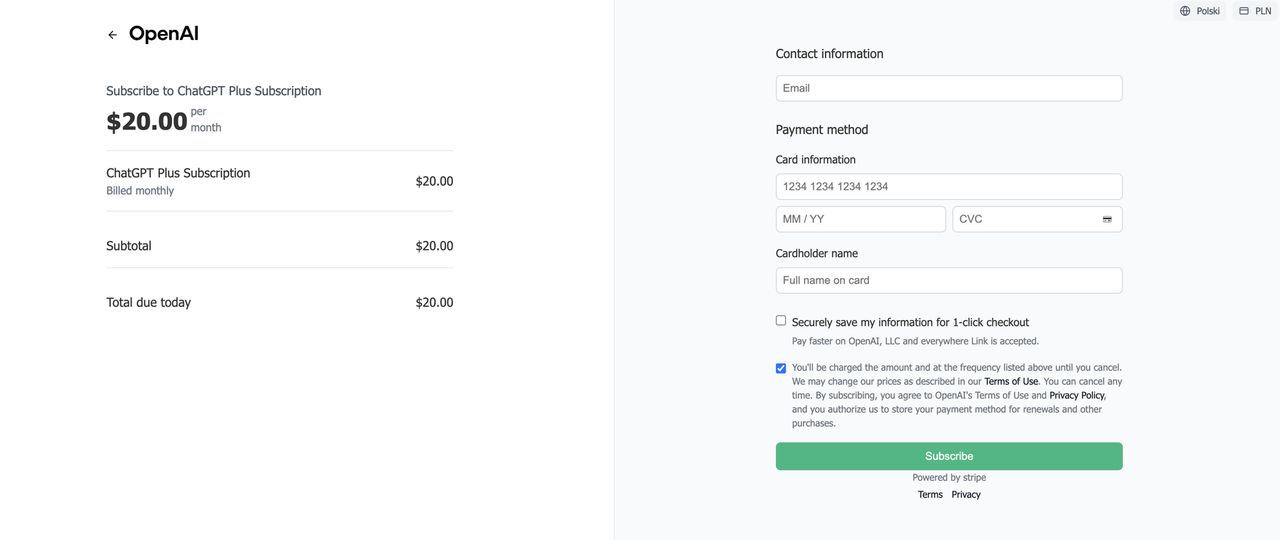Uncheck the subscription terms agreement checkbox
1280x540 pixels.
[x=781, y=368]
